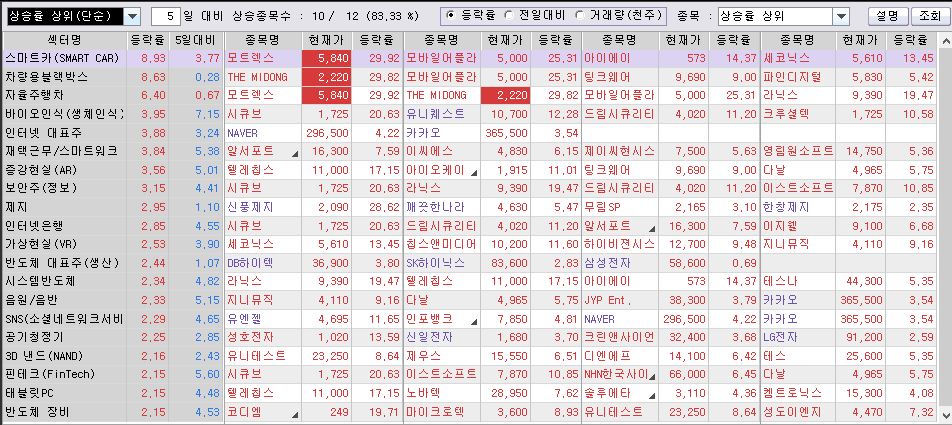The width and height of the screenshot is (952, 425).
Task: Click the 솔루에타 cell corner marker
Action: 652,397
